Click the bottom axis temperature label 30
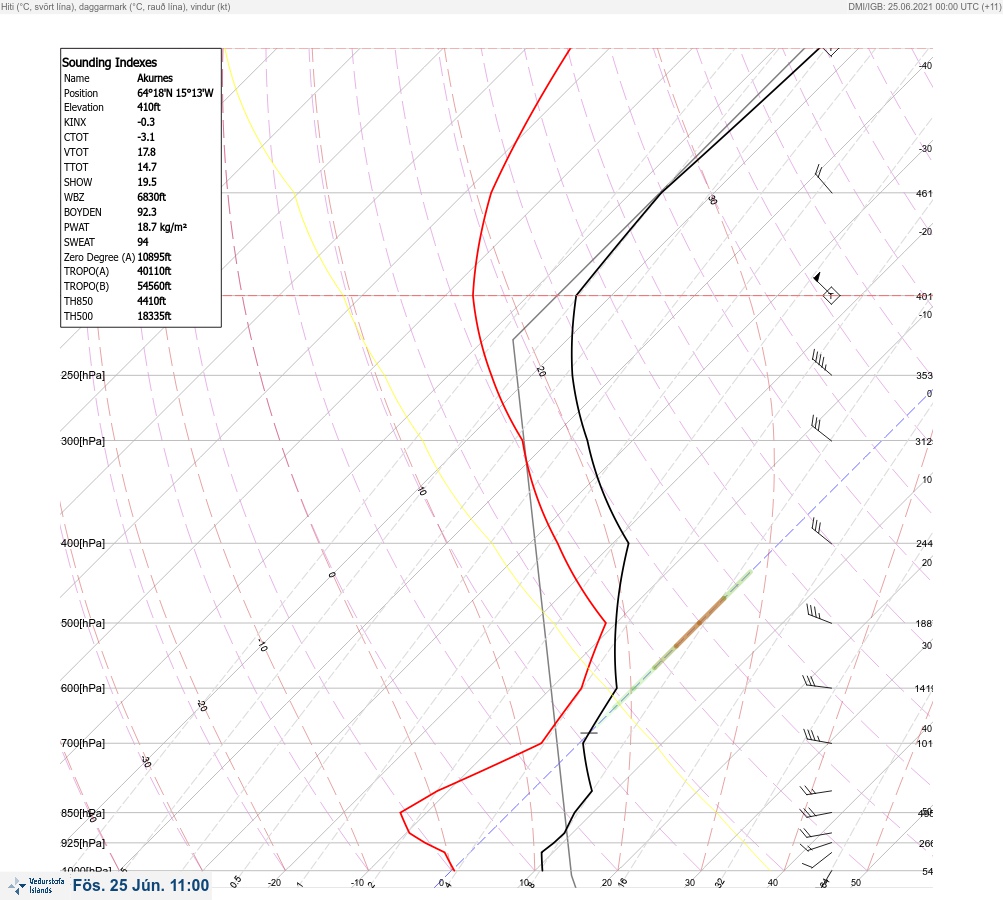Image resolution: width=1003 pixels, height=900 pixels. pyautogui.click(x=690, y=883)
